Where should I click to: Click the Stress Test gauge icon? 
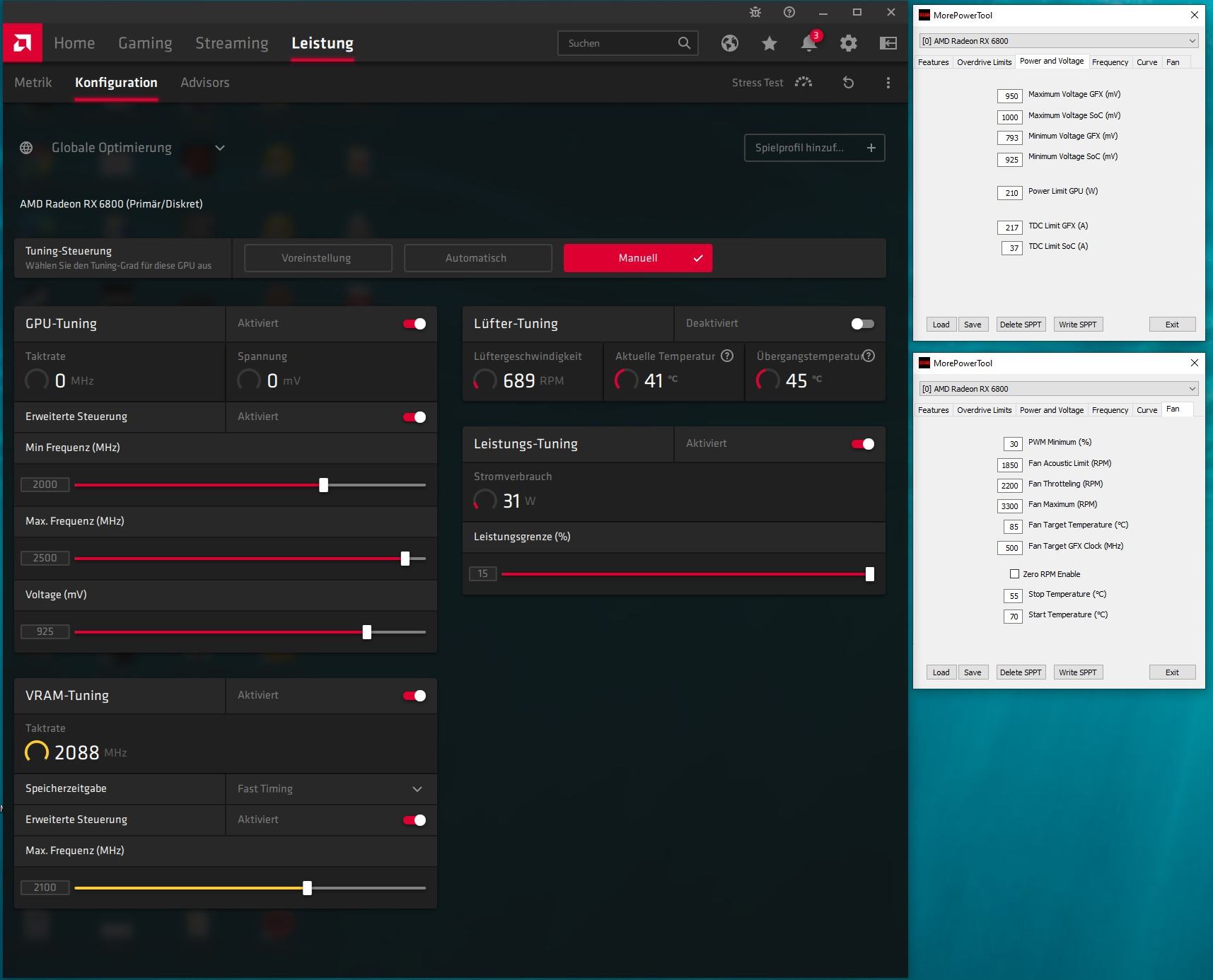(803, 83)
